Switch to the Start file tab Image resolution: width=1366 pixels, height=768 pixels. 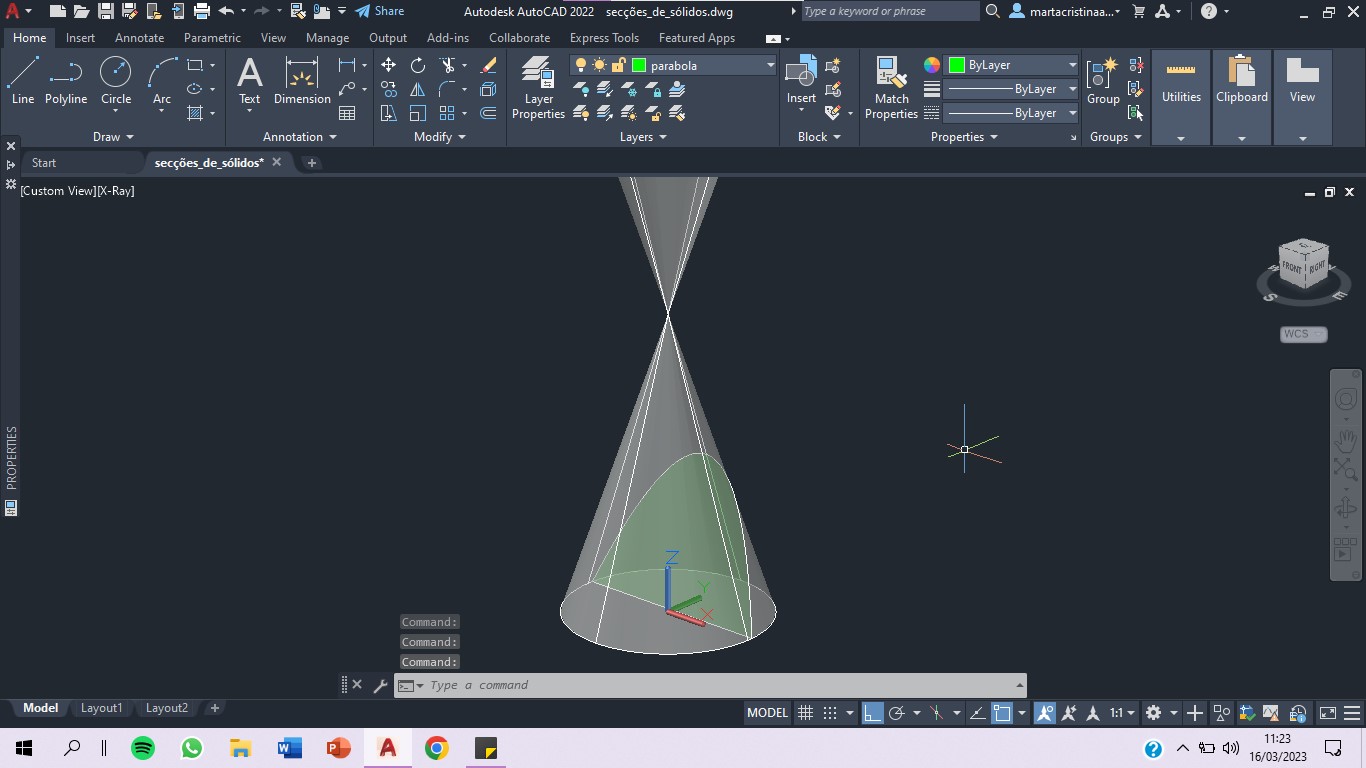tap(44, 162)
